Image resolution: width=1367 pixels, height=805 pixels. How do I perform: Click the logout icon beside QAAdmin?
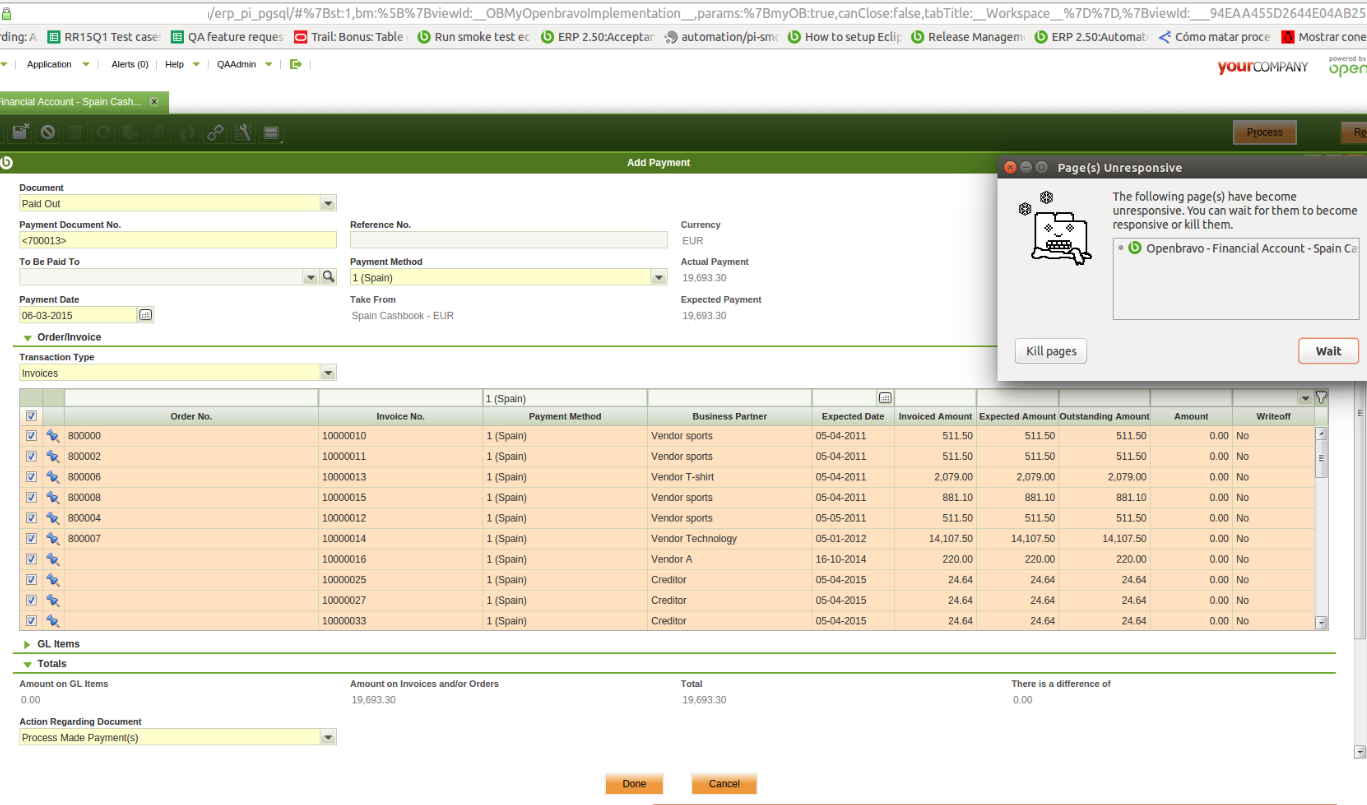coord(295,64)
